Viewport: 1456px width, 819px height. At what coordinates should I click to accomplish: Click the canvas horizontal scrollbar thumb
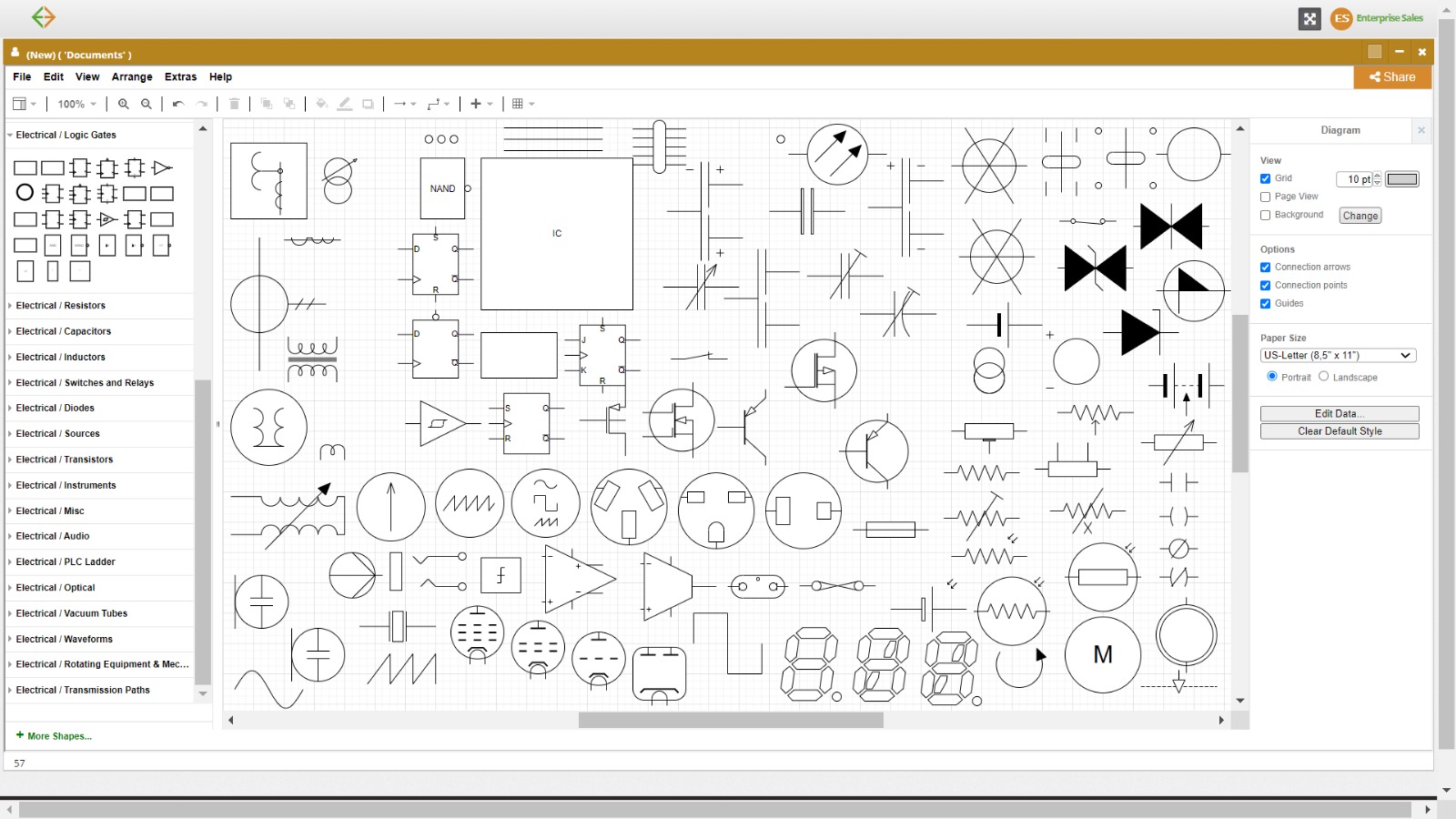[731, 720]
